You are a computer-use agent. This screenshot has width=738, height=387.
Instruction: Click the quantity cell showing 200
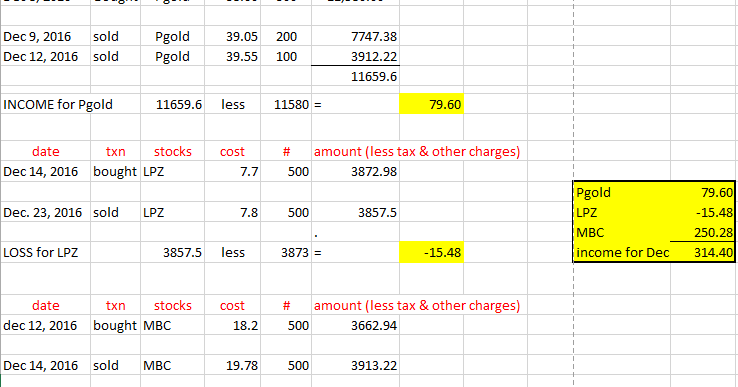click(286, 36)
